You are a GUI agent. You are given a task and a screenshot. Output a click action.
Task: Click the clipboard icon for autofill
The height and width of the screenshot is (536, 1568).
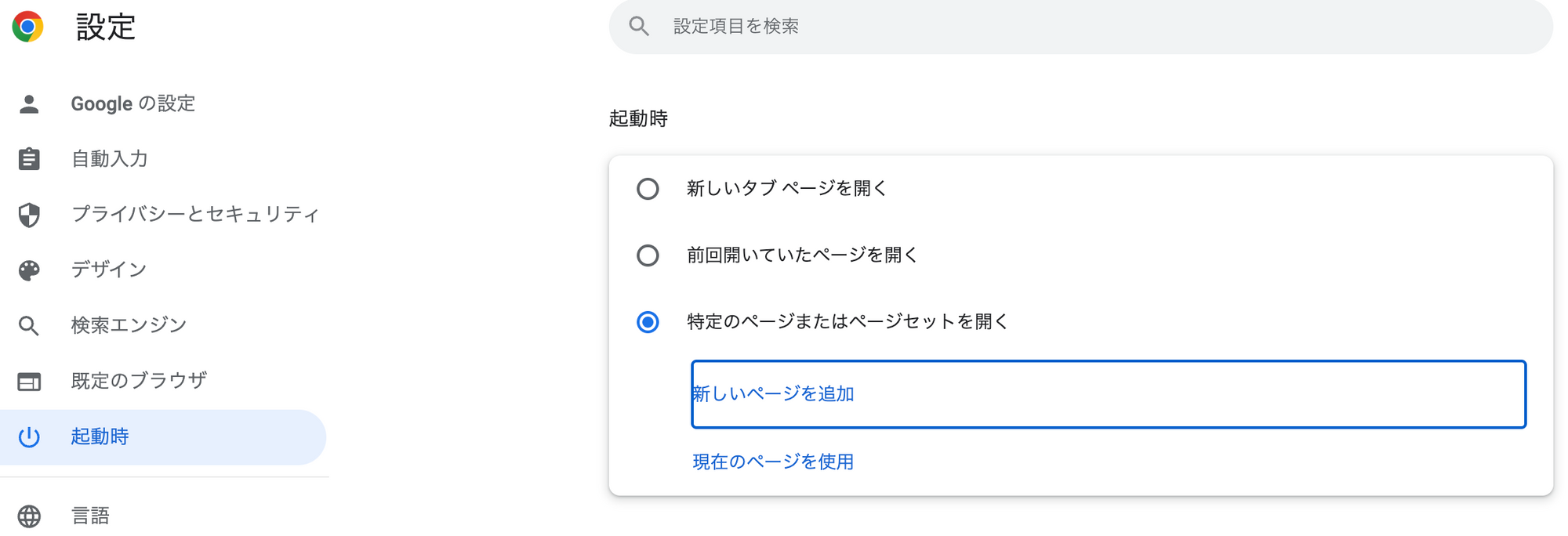pyautogui.click(x=29, y=159)
